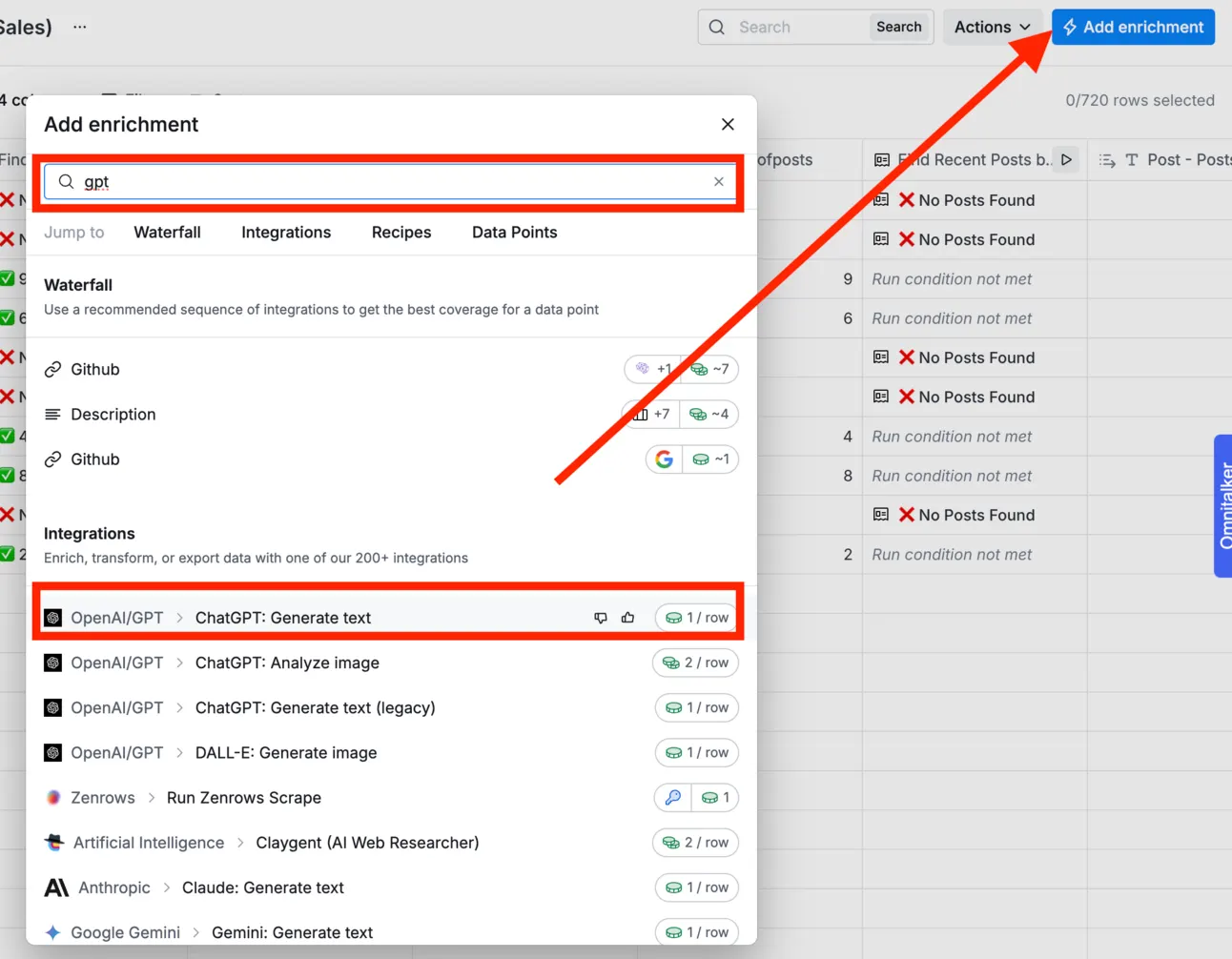Click the Anthropic logo icon
Viewport: 1232px width, 959px height.
pos(56,888)
